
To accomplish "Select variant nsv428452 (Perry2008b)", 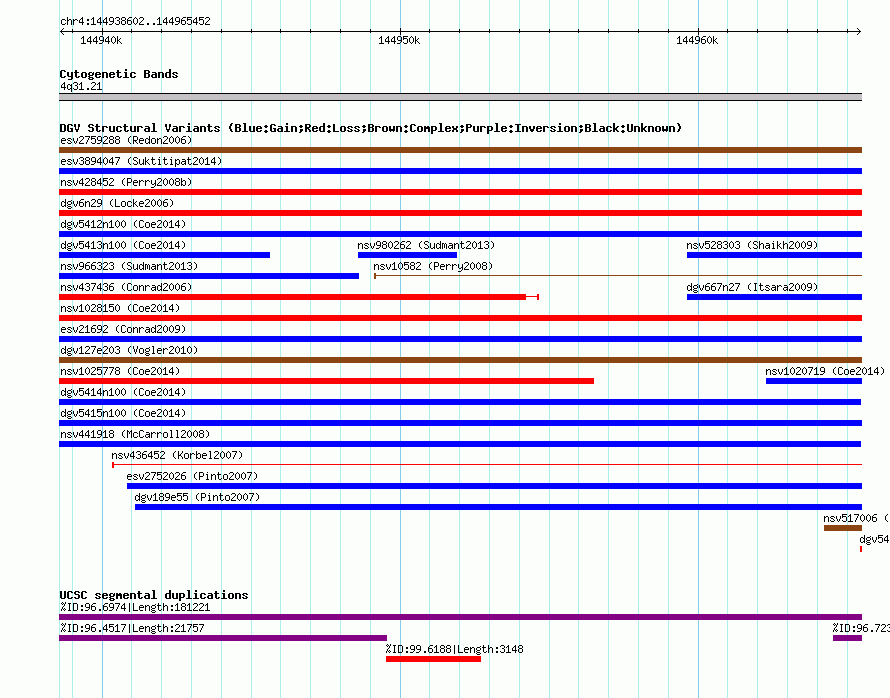I will (x=126, y=182).
